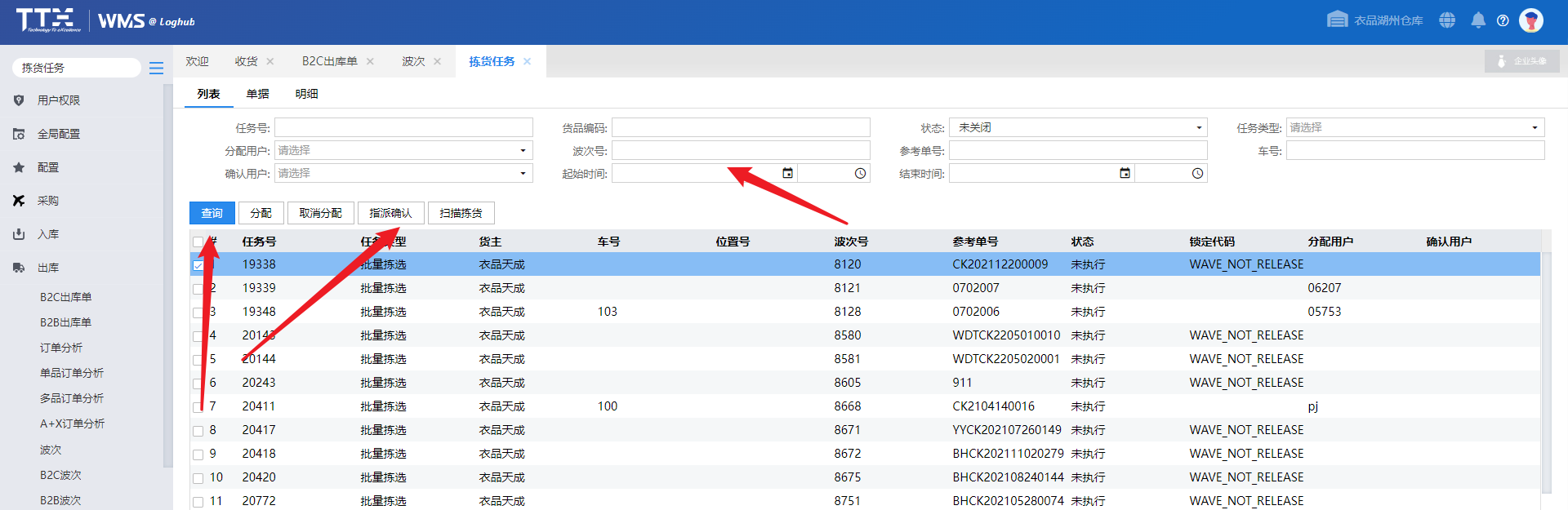Click the help question mark icon

coord(1503,20)
